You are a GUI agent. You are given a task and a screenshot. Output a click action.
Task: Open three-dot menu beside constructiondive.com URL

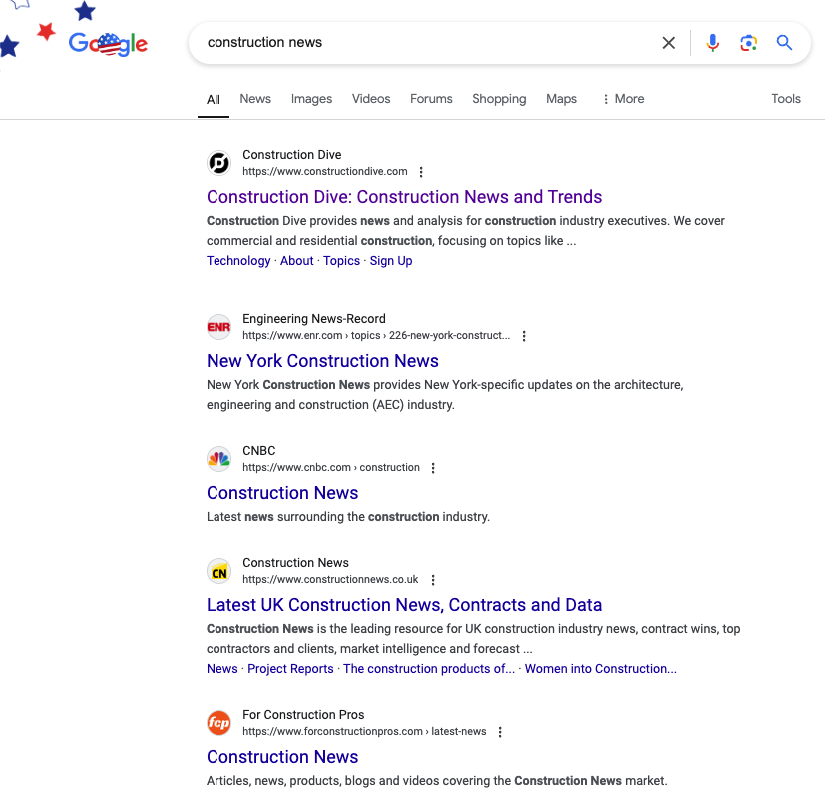pos(421,172)
